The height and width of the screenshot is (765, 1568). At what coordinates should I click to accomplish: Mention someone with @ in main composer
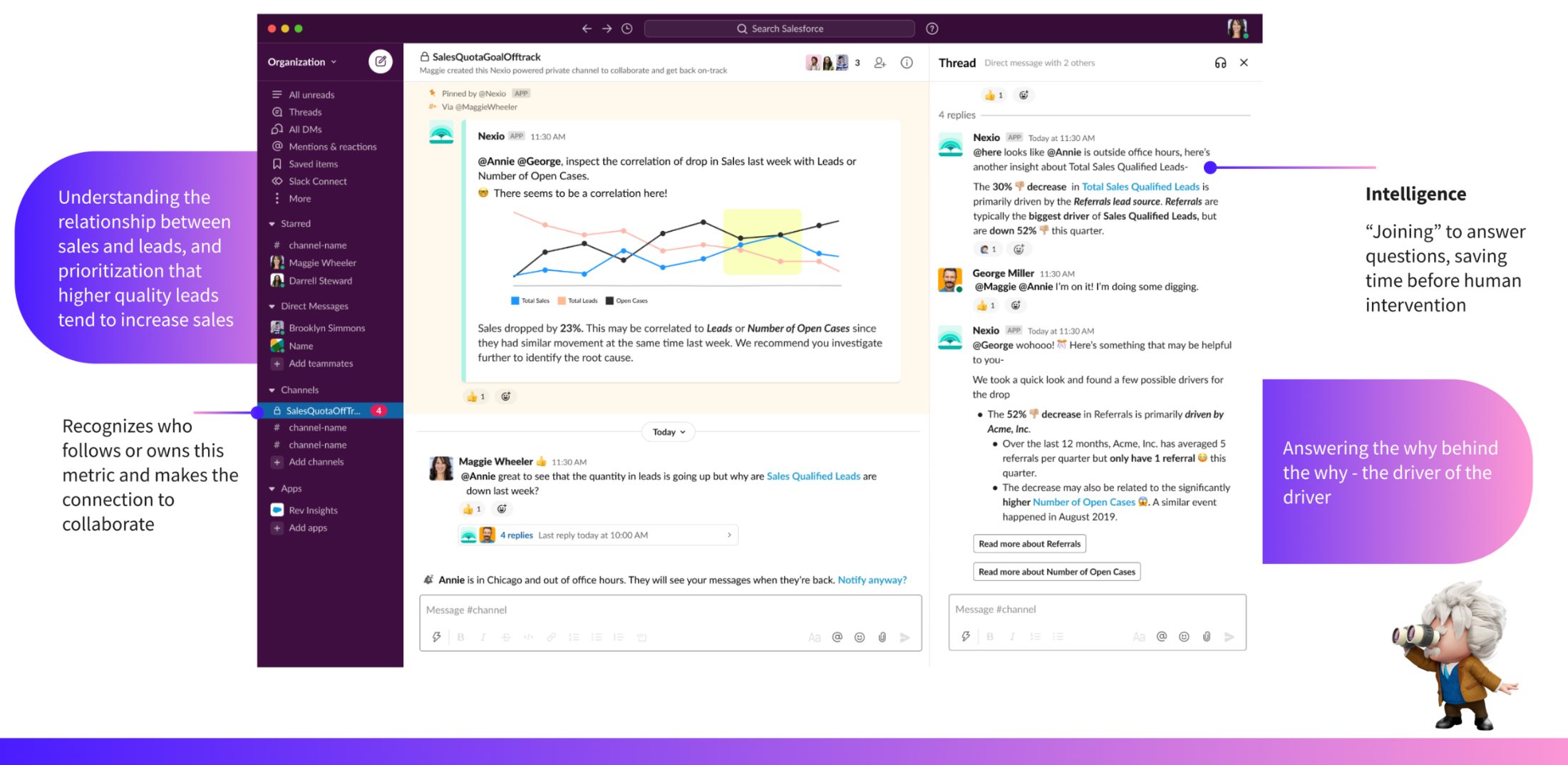[x=837, y=637]
